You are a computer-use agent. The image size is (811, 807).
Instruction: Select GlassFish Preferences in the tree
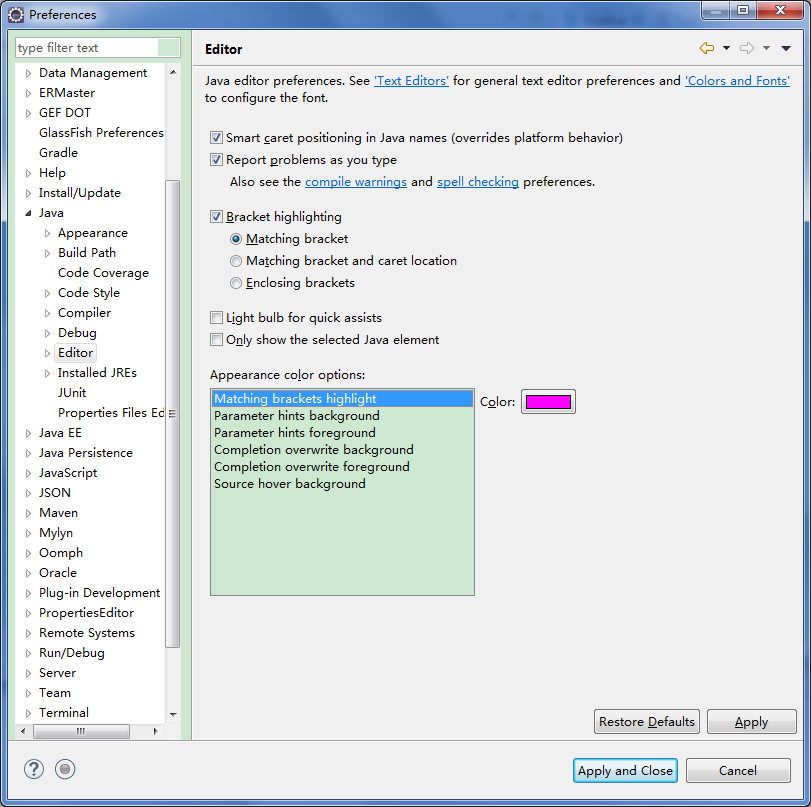pyautogui.click(x=101, y=133)
